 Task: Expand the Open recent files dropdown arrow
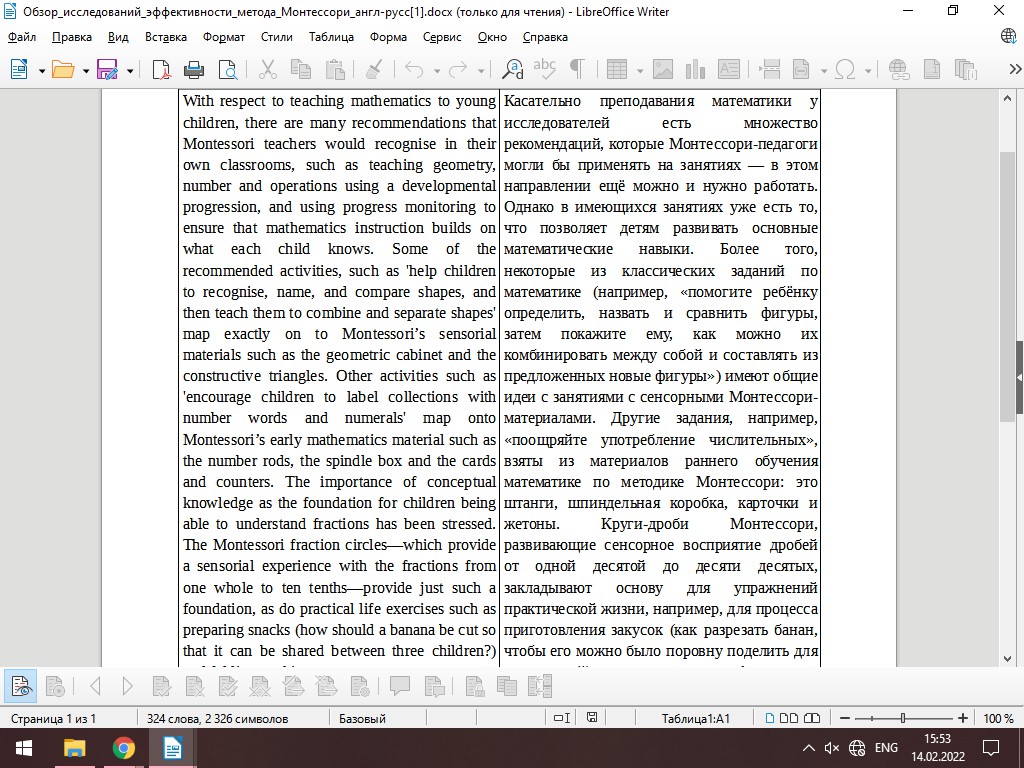click(x=85, y=70)
